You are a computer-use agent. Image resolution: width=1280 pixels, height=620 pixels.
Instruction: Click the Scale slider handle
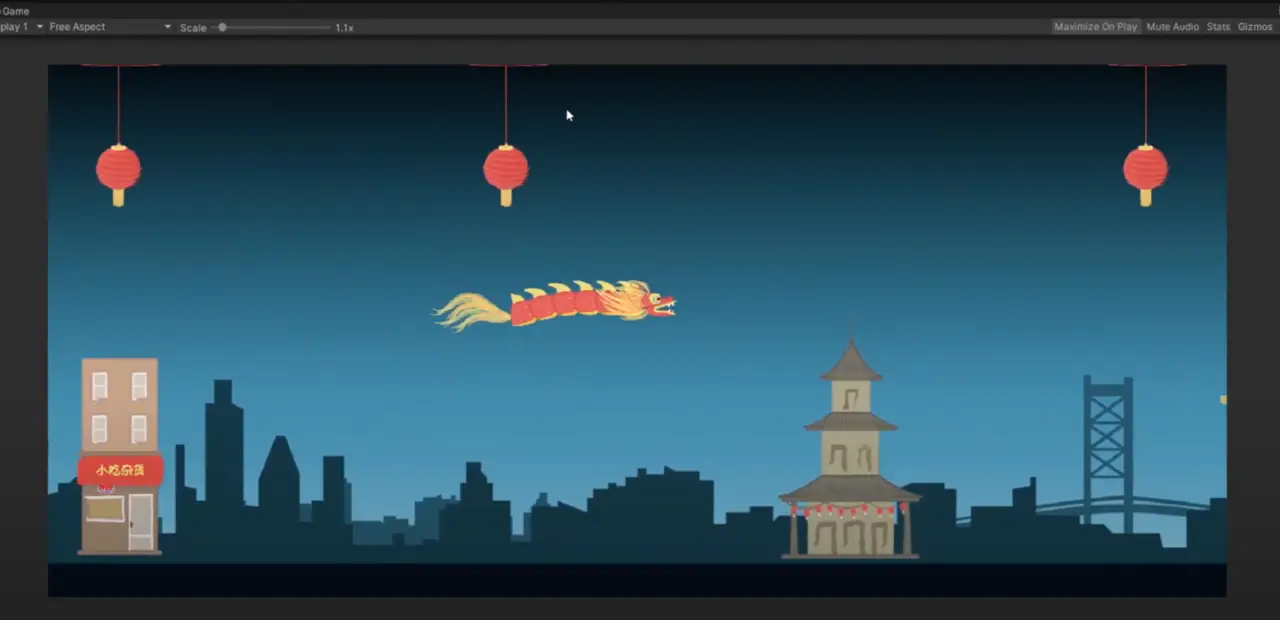[x=222, y=27]
